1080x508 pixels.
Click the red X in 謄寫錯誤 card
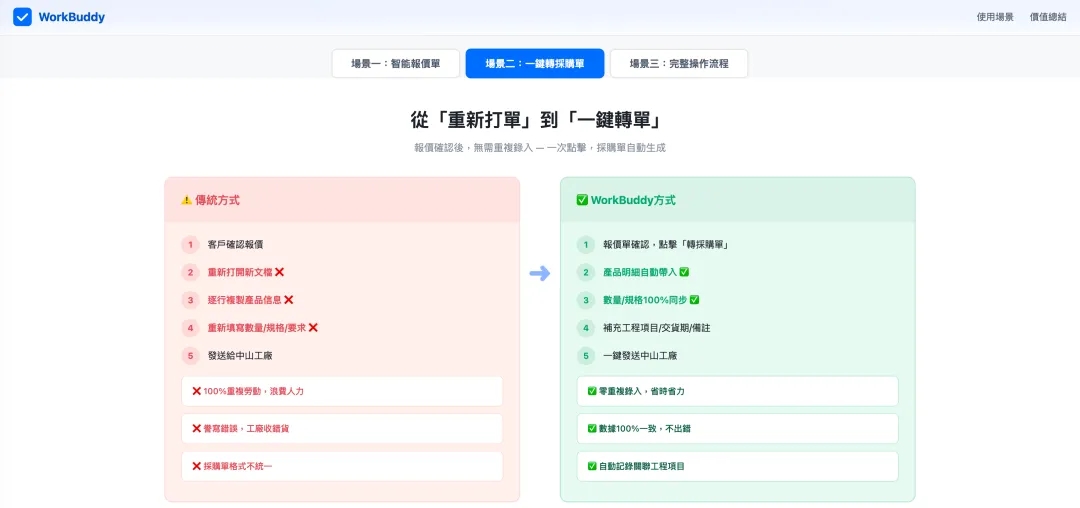(196, 428)
